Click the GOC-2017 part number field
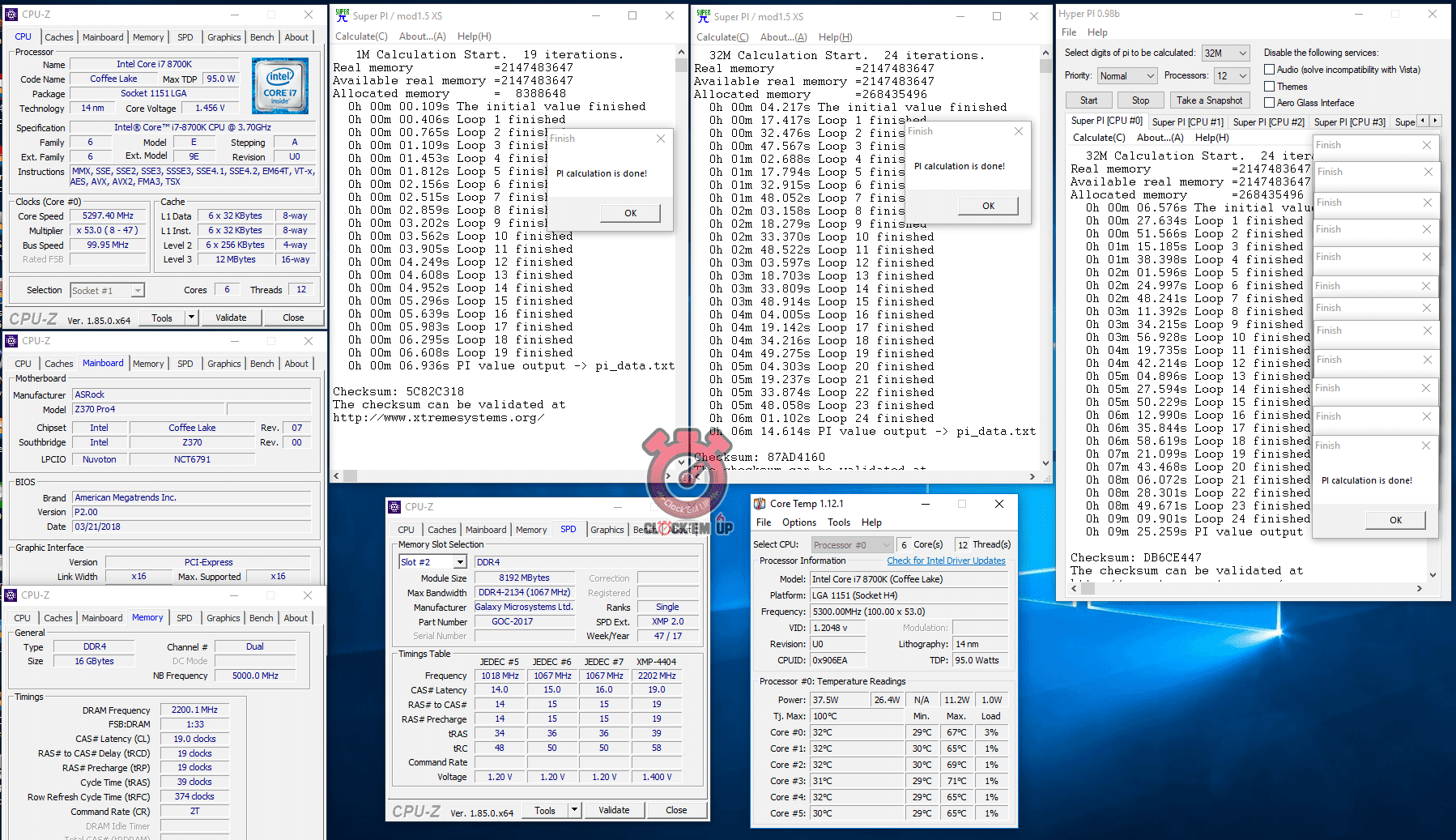This screenshot has width=1456, height=840. point(512,622)
